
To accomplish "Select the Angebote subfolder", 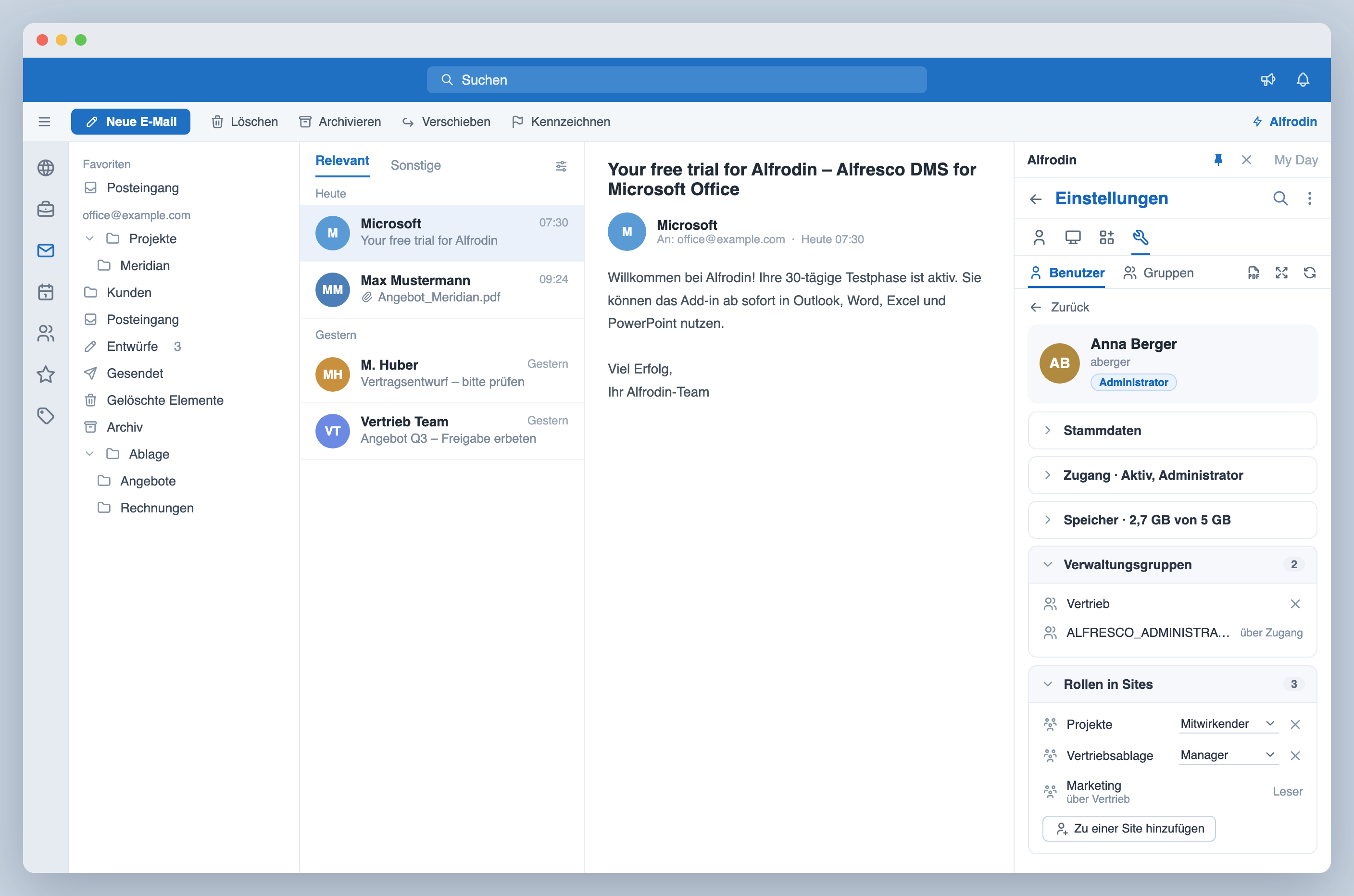I will pyautogui.click(x=136, y=481).
